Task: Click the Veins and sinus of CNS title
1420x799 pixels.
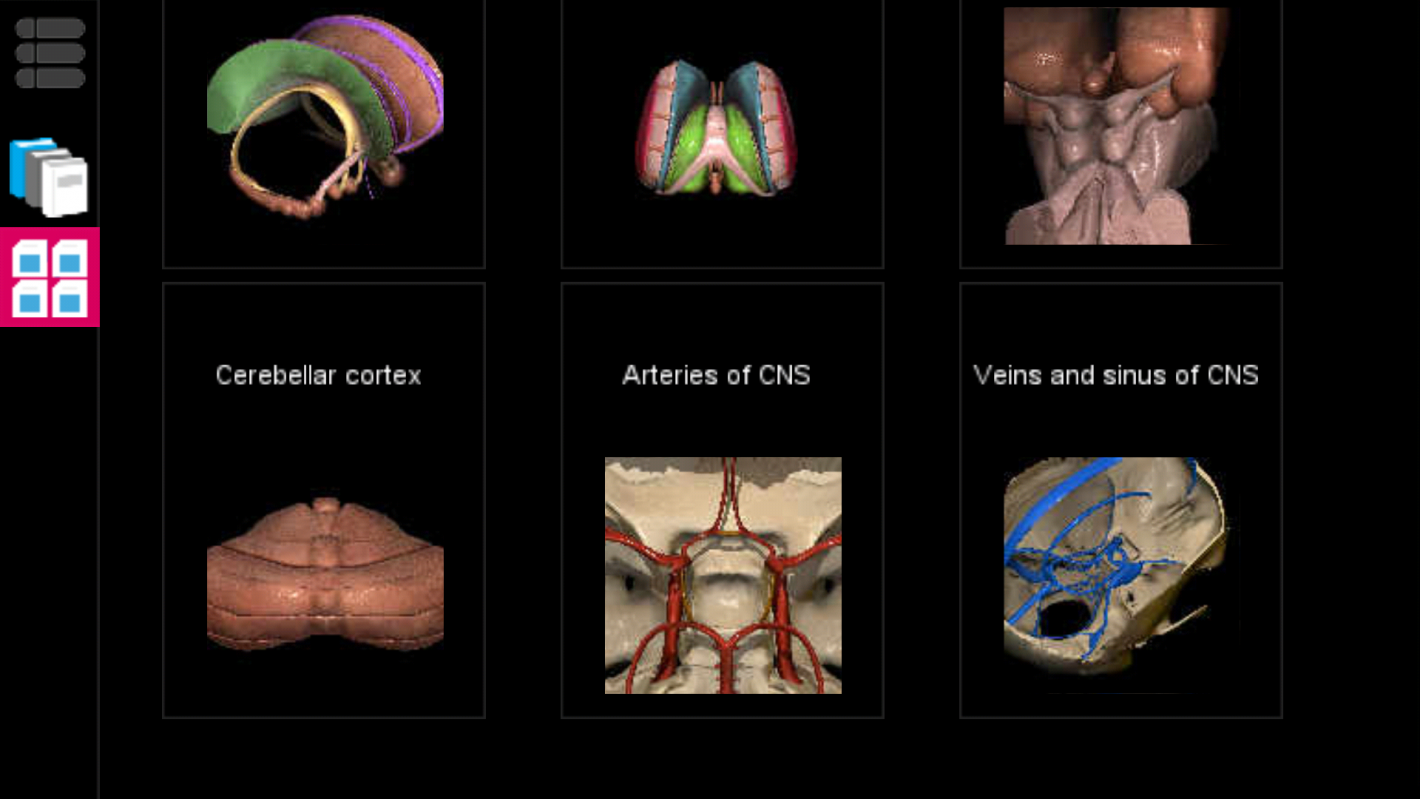Action: click(1115, 375)
